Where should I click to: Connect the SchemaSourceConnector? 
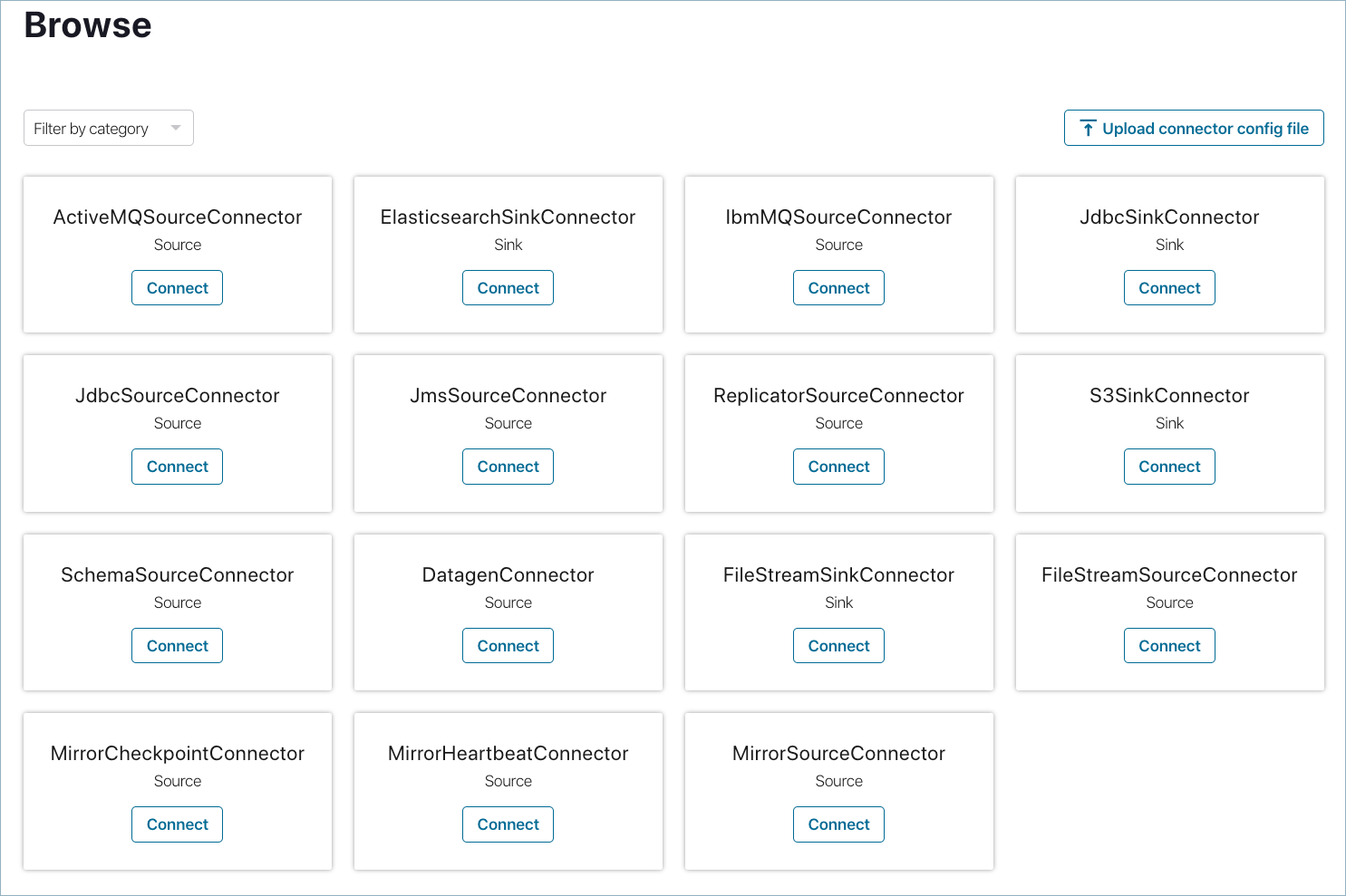(177, 646)
